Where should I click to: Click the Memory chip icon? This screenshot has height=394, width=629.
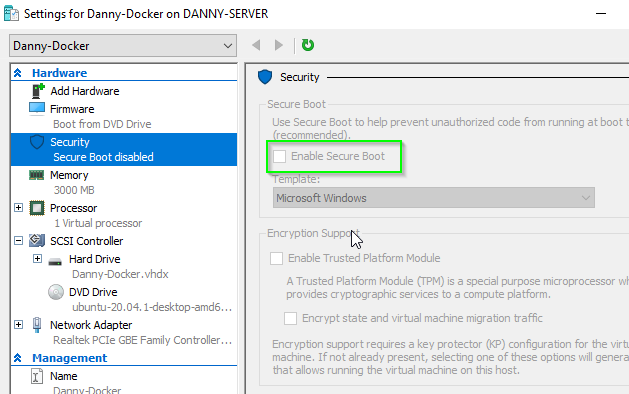[37, 175]
